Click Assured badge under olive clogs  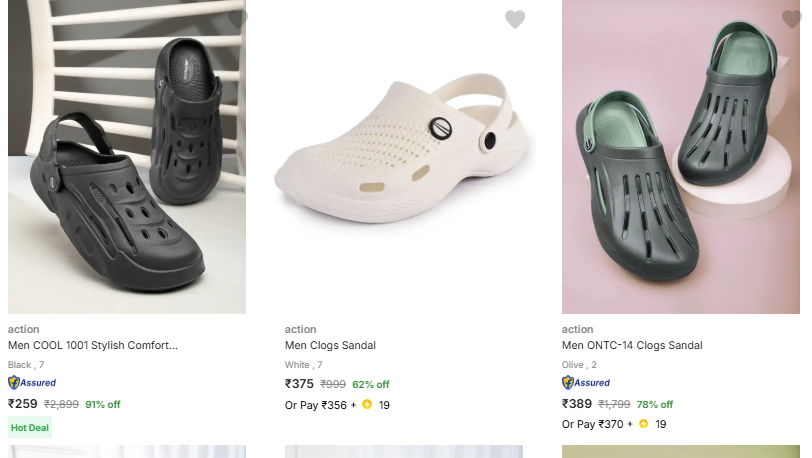click(586, 383)
